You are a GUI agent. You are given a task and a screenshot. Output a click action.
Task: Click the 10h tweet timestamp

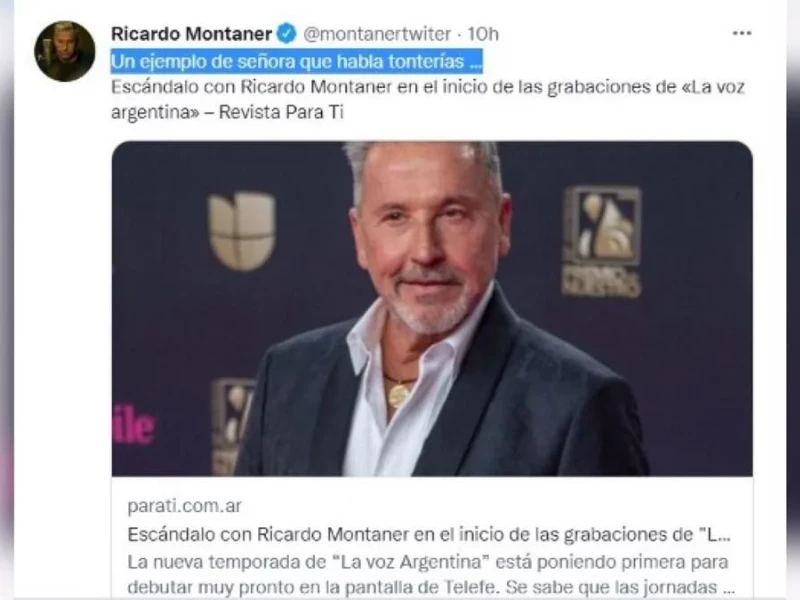click(483, 34)
